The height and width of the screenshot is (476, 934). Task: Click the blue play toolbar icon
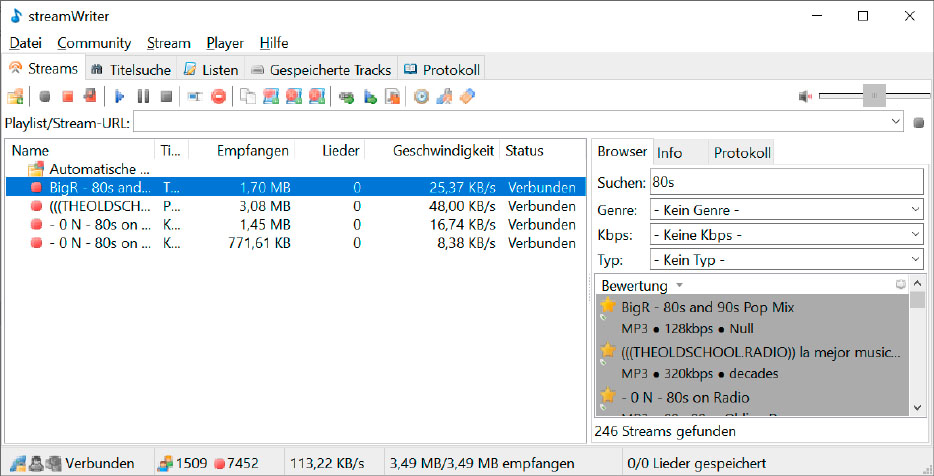pyautogui.click(x=120, y=97)
